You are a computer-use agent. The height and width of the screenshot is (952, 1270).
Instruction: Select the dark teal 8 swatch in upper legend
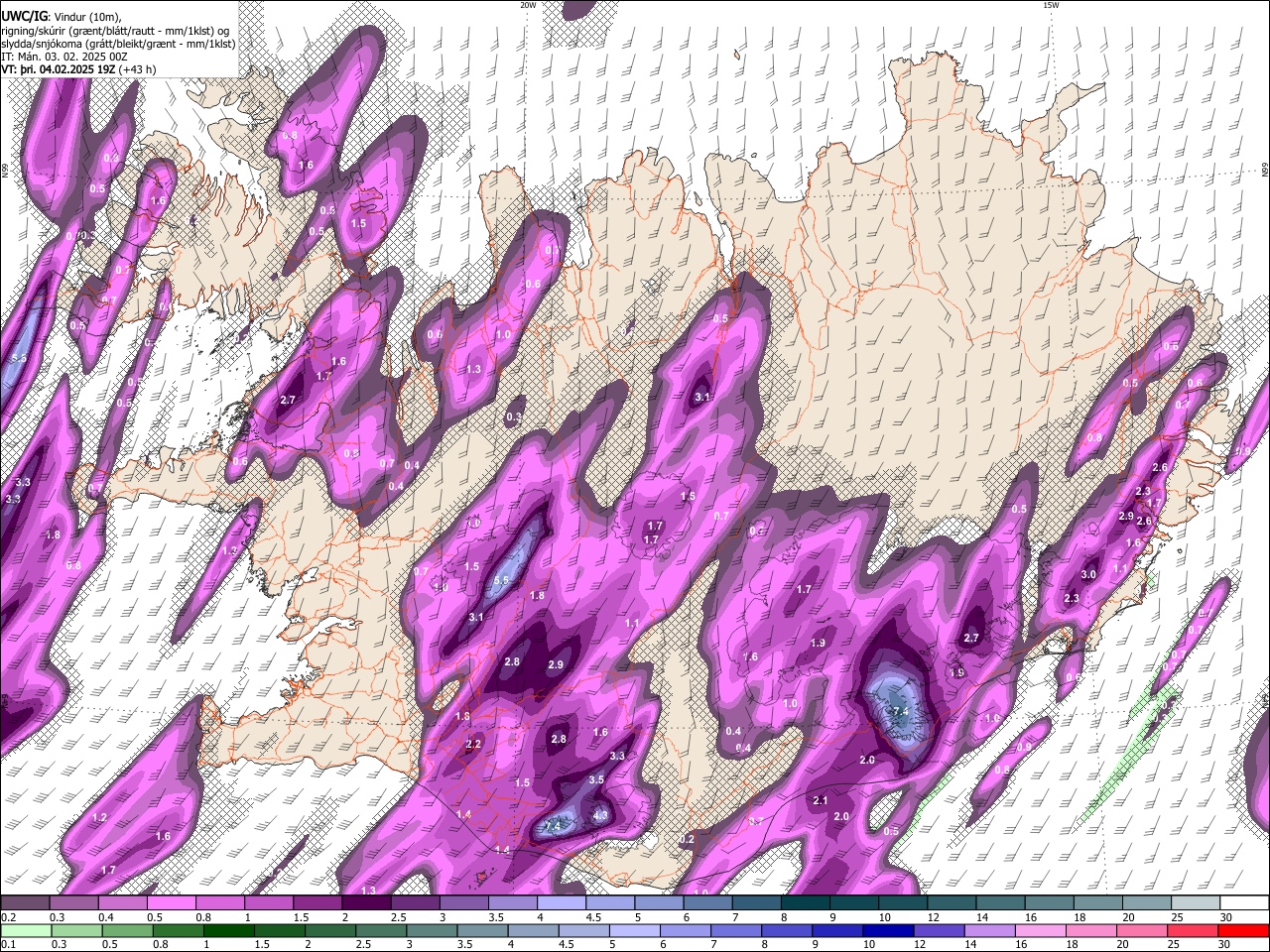pos(806,902)
